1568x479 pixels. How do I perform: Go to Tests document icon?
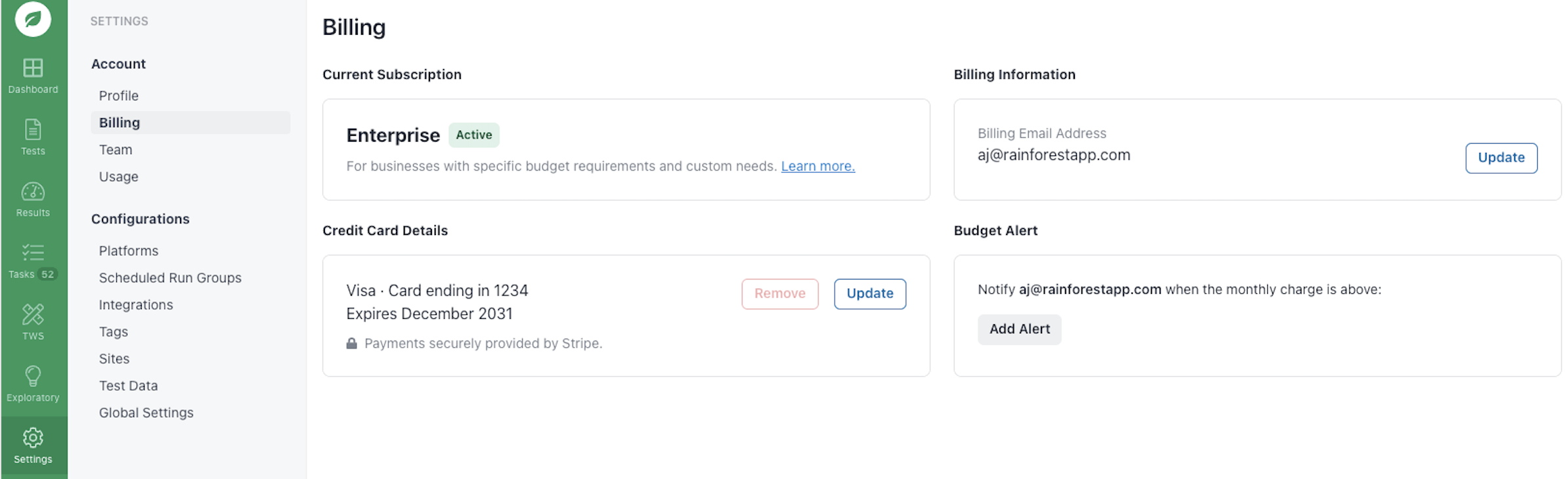coord(33,129)
